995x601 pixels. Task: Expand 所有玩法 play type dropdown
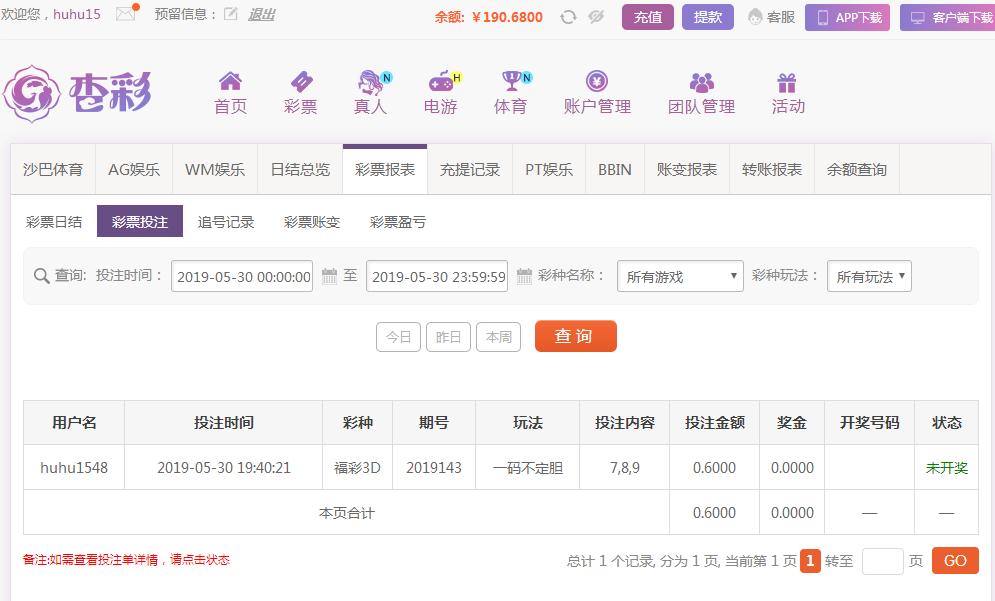(869, 276)
